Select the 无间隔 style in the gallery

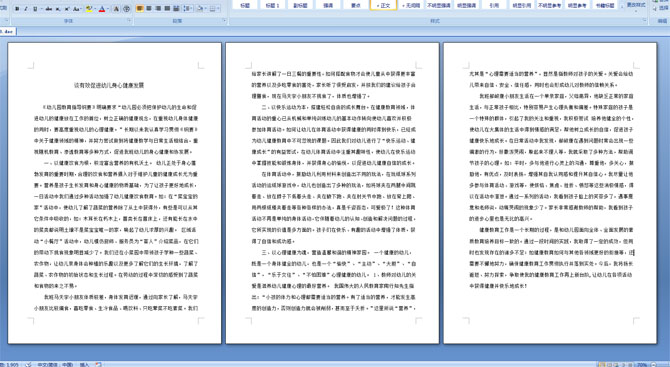(x=411, y=5)
